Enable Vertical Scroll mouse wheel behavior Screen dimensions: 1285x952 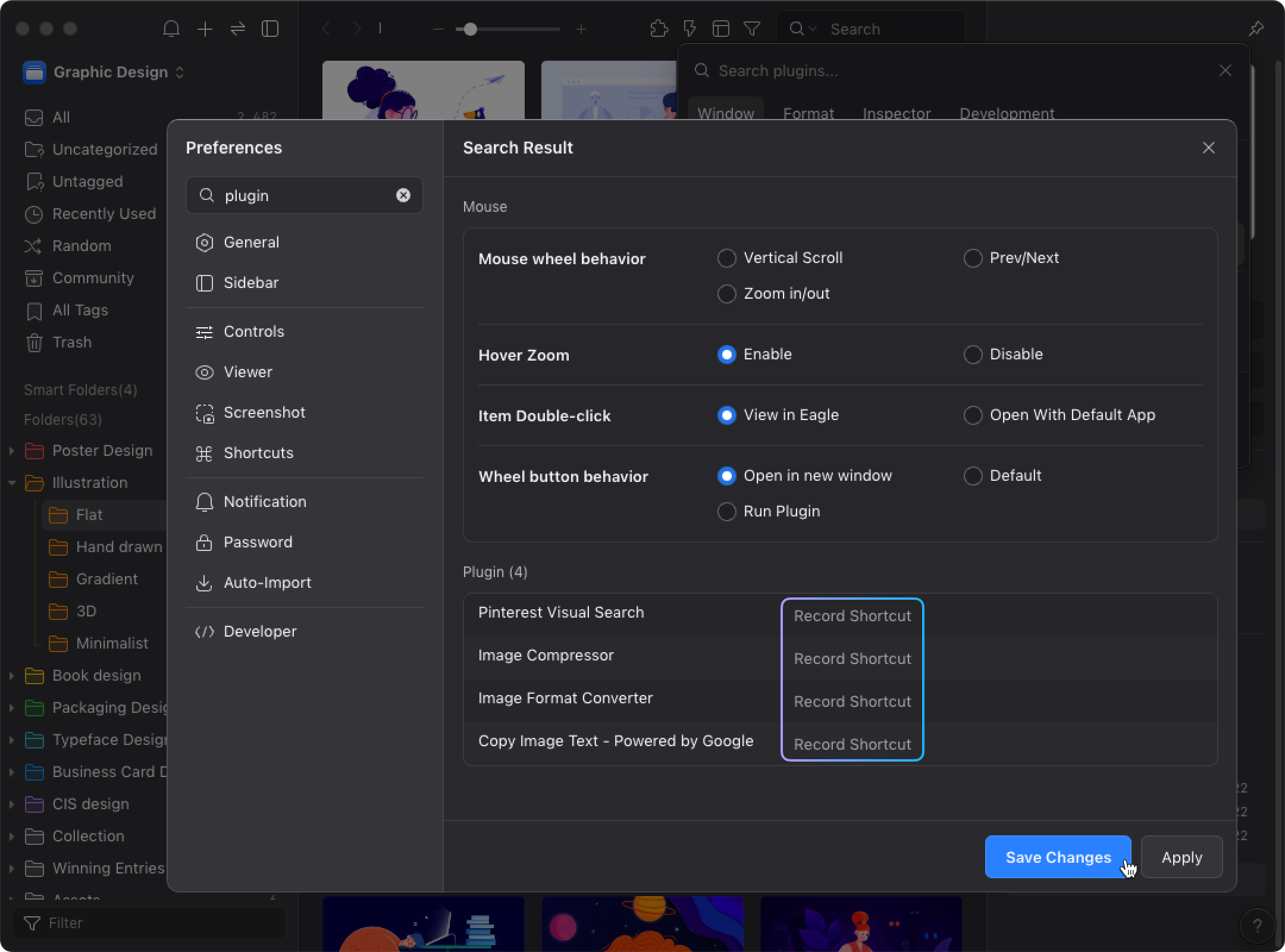tap(726, 258)
